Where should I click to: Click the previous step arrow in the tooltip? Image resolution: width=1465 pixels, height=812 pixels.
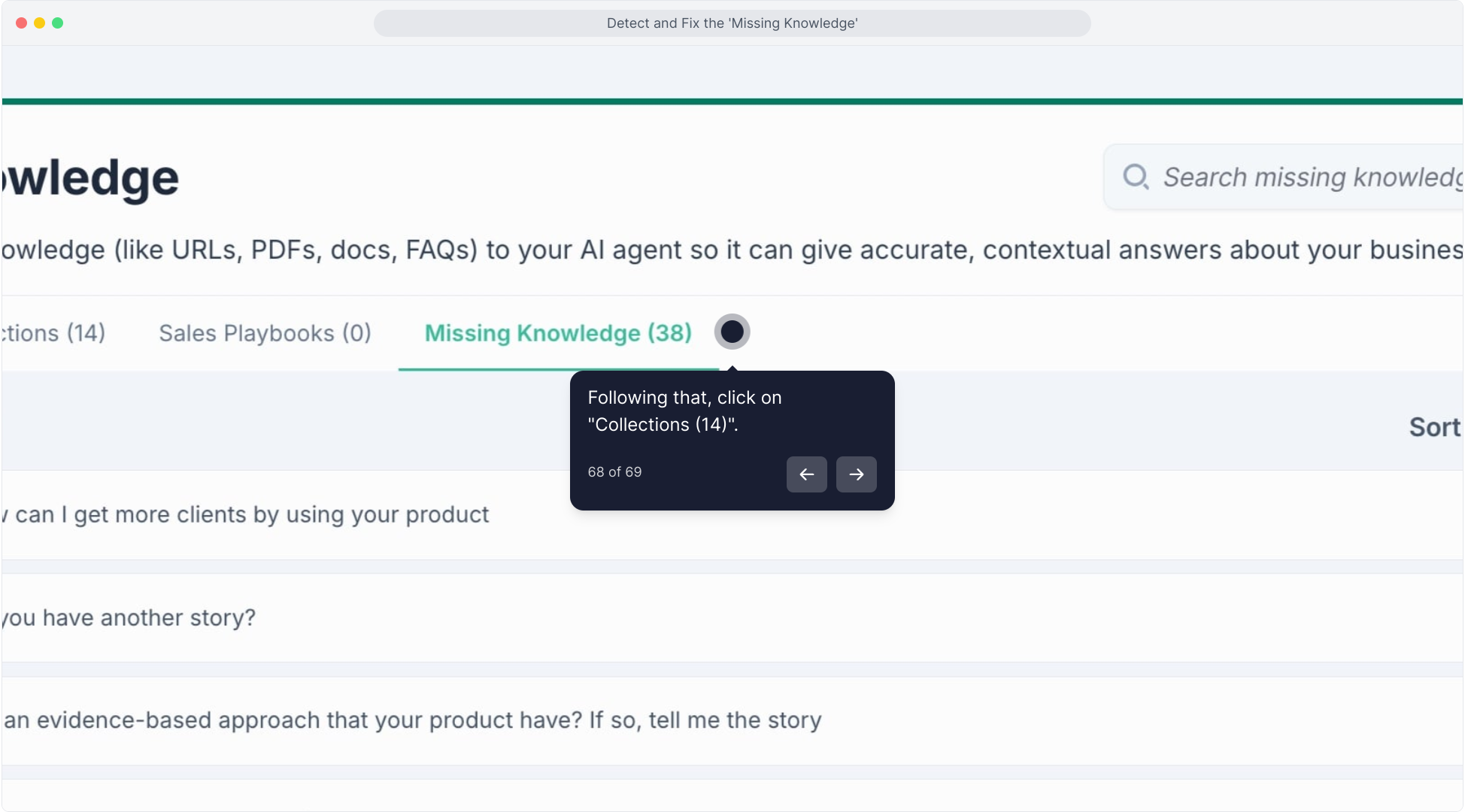tap(806, 474)
